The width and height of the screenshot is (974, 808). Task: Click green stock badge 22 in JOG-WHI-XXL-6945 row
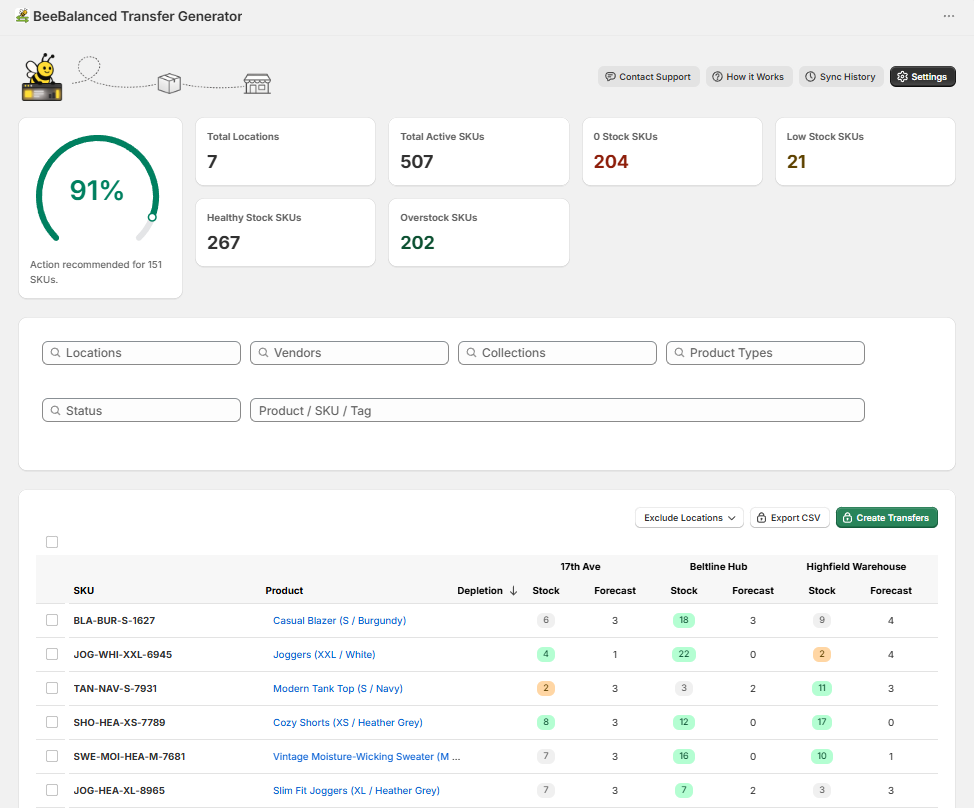[684, 655]
